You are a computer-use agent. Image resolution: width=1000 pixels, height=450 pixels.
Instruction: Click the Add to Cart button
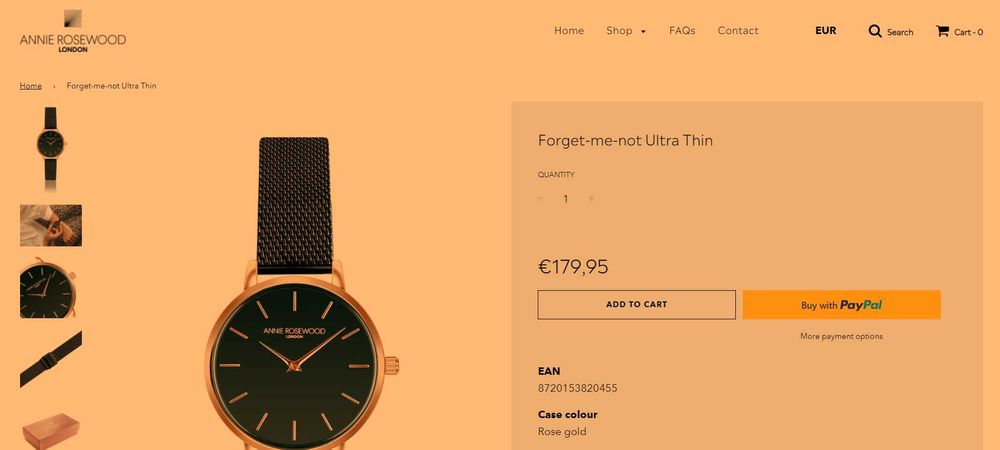point(636,305)
